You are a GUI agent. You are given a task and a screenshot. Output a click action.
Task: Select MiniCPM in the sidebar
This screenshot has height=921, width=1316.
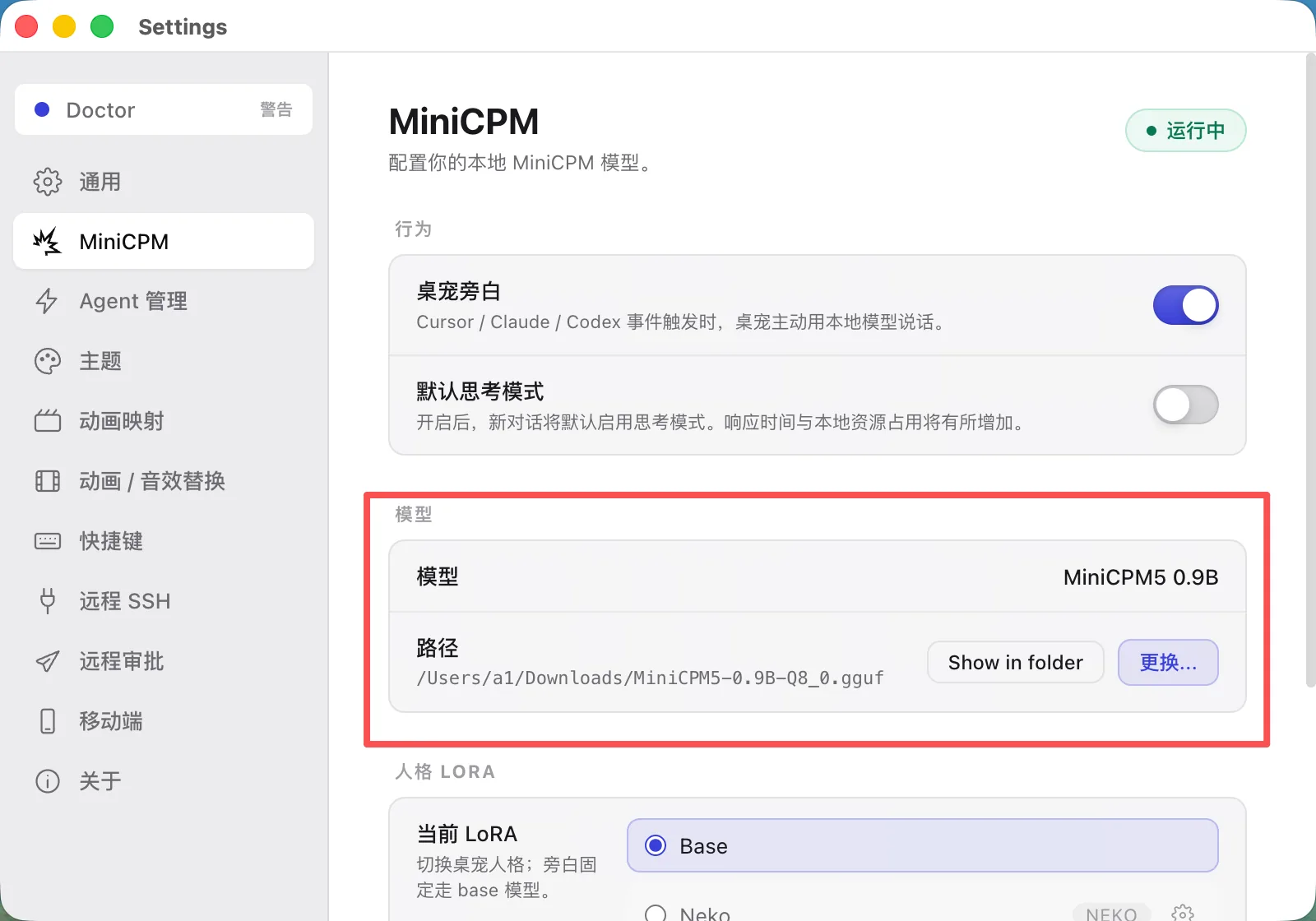click(164, 241)
